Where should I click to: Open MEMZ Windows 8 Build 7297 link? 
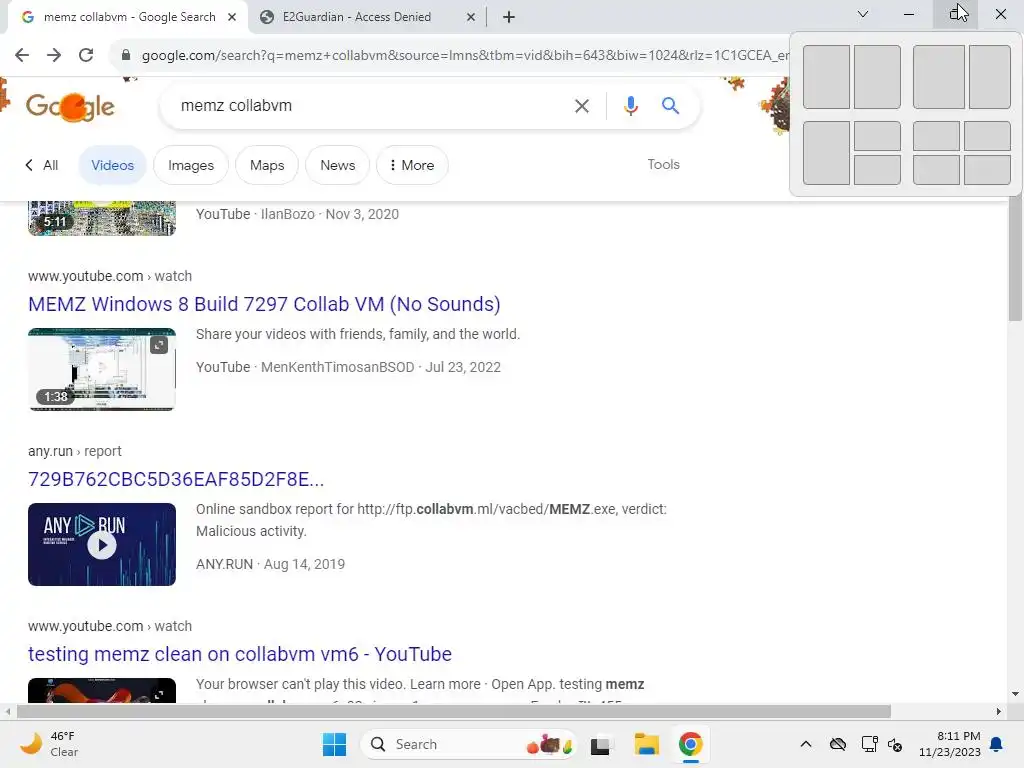tap(264, 304)
